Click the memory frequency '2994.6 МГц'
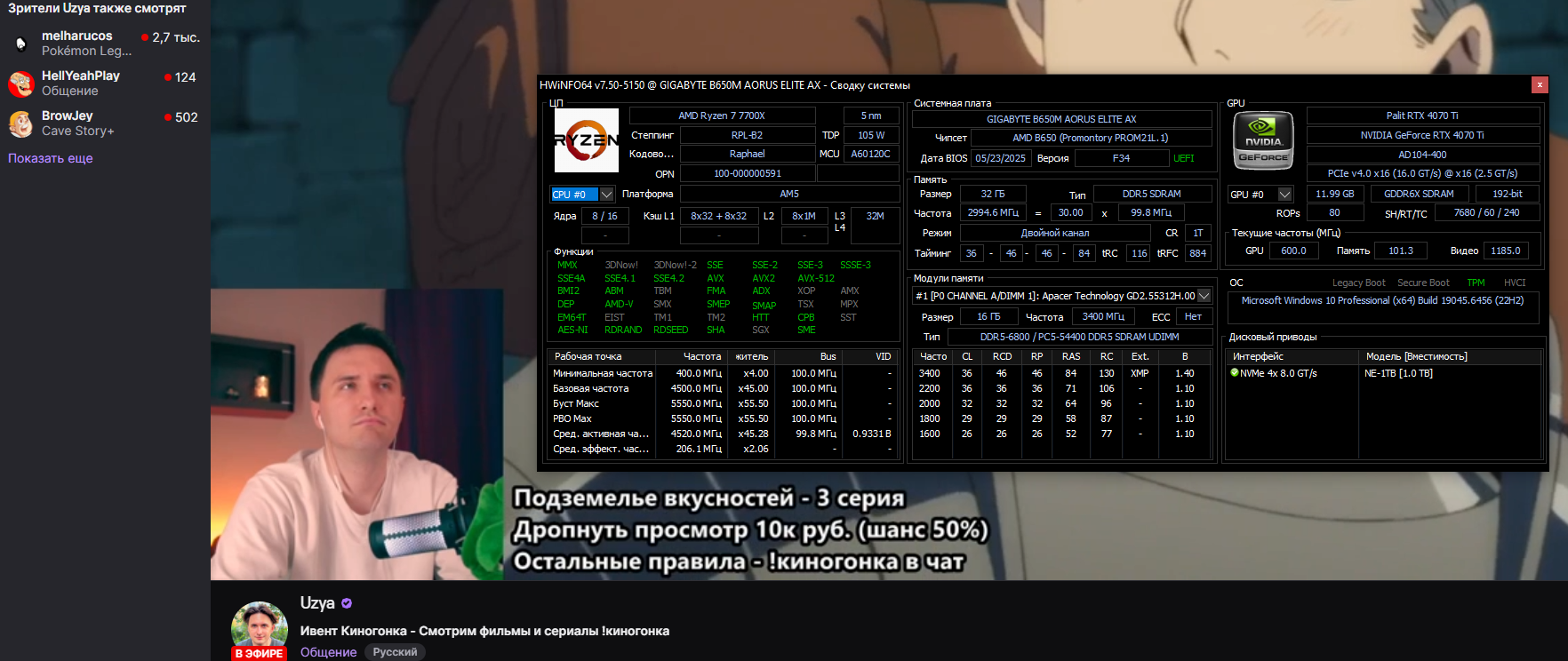The width and height of the screenshot is (1568, 661). click(x=993, y=212)
